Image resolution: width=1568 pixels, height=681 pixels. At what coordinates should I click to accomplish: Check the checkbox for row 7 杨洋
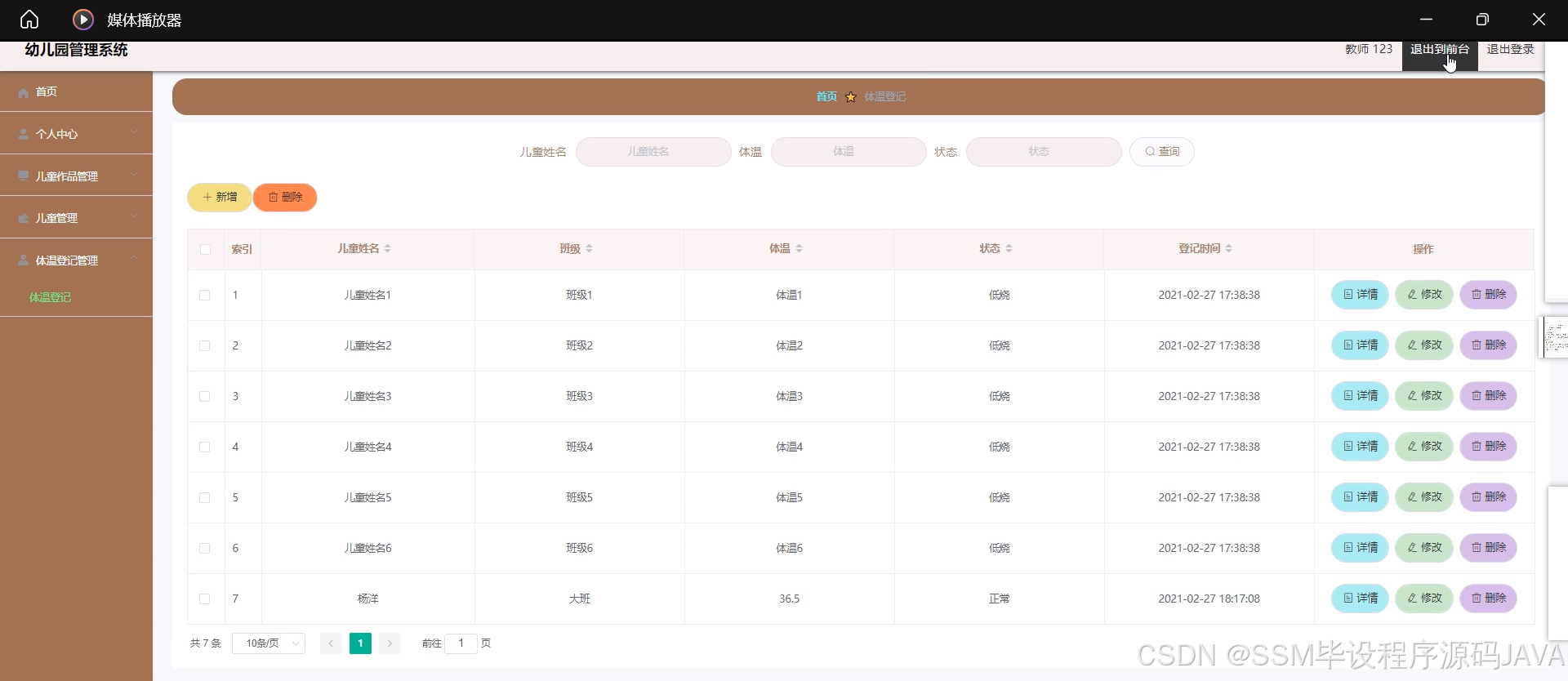205,599
